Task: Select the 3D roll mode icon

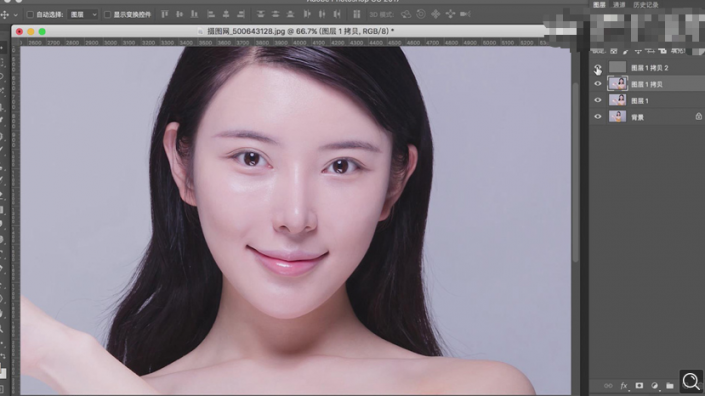Action: pyautogui.click(x=421, y=14)
